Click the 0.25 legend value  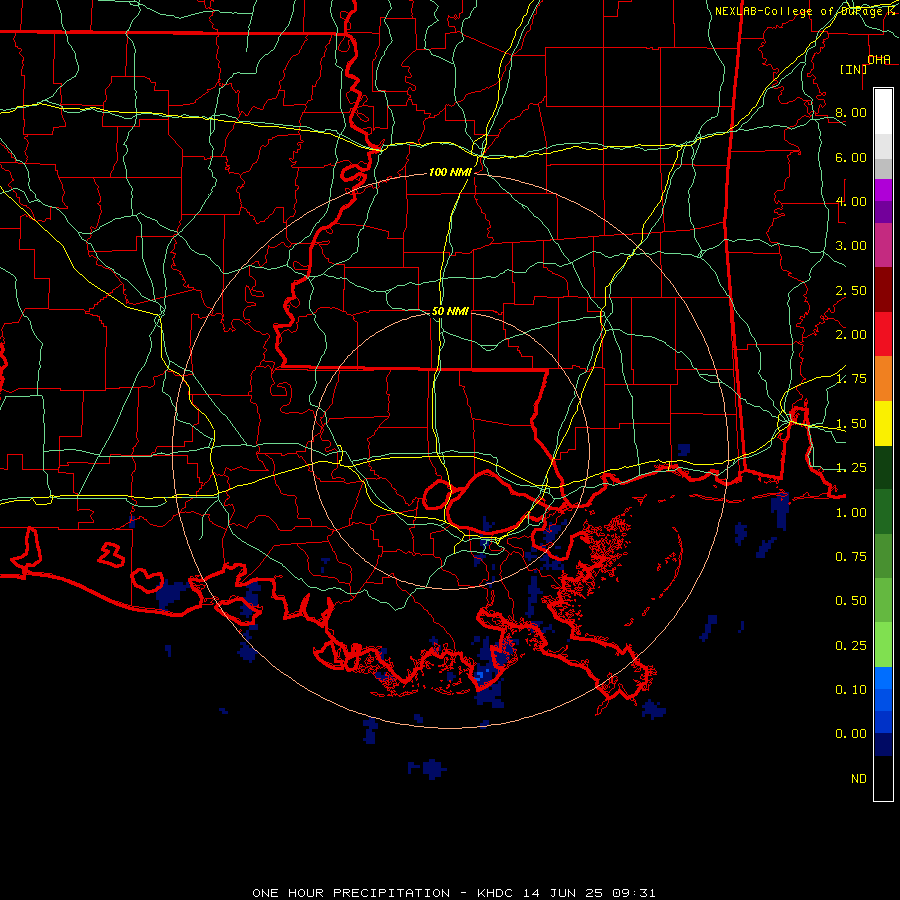pos(851,646)
